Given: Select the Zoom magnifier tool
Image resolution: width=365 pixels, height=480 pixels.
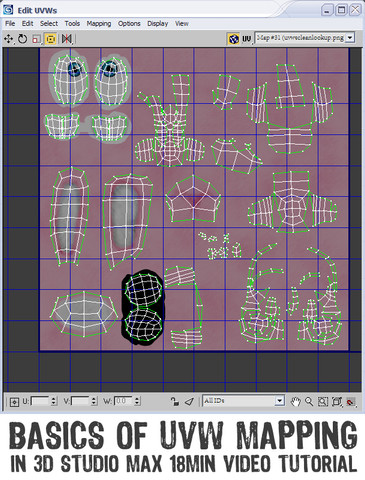Looking at the screenshot, I should coord(309,401).
